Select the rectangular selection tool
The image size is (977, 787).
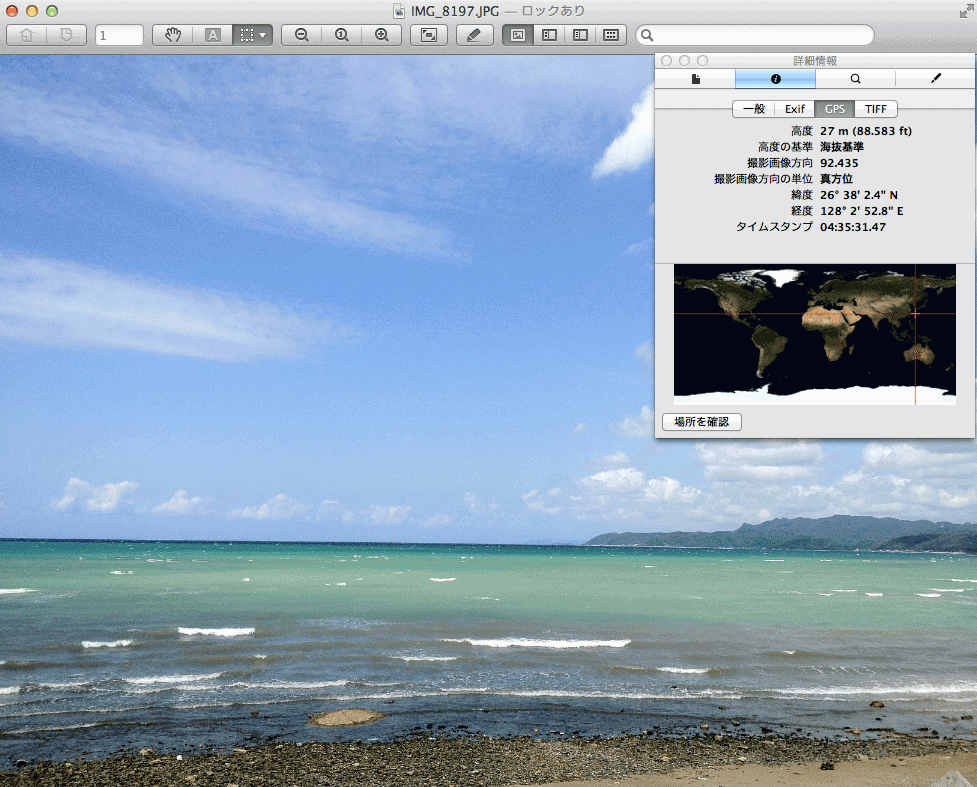pos(247,35)
